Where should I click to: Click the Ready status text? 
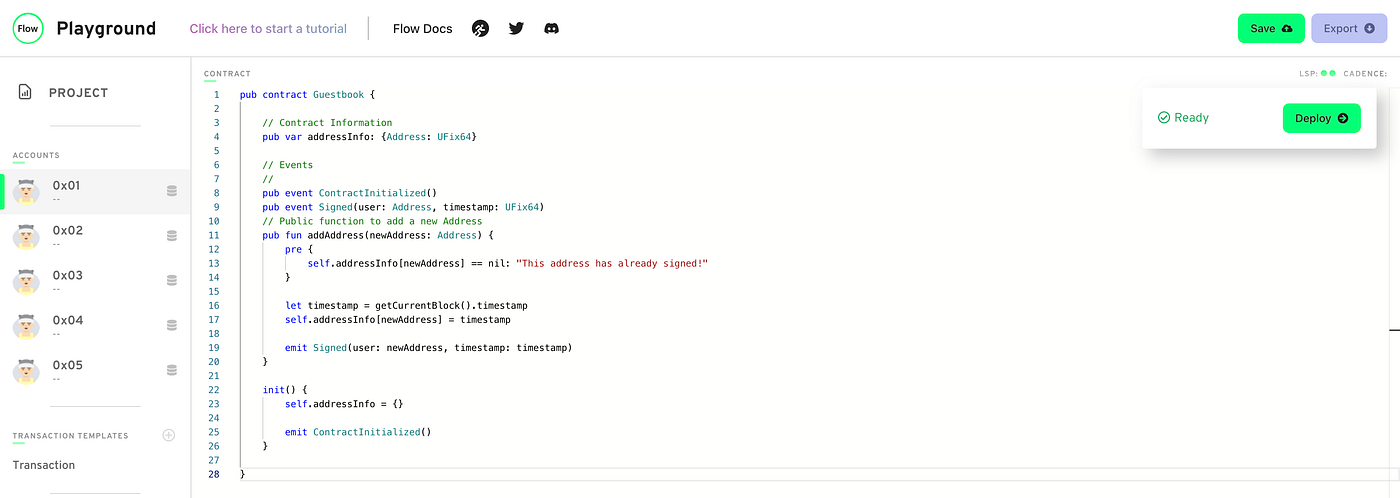pyautogui.click(x=1192, y=118)
